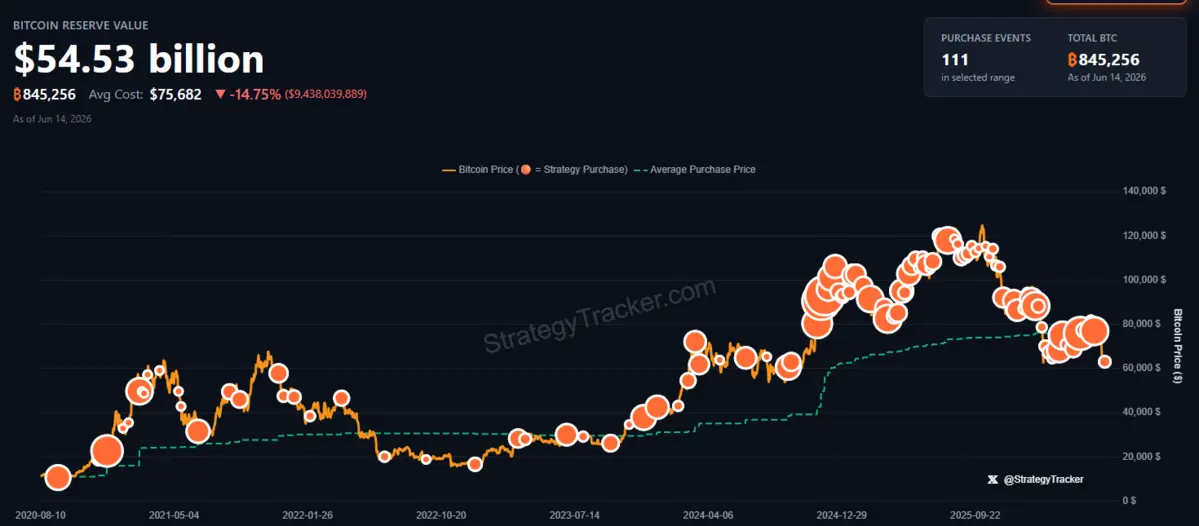Click the 80,000 $ axis label

(1144, 324)
